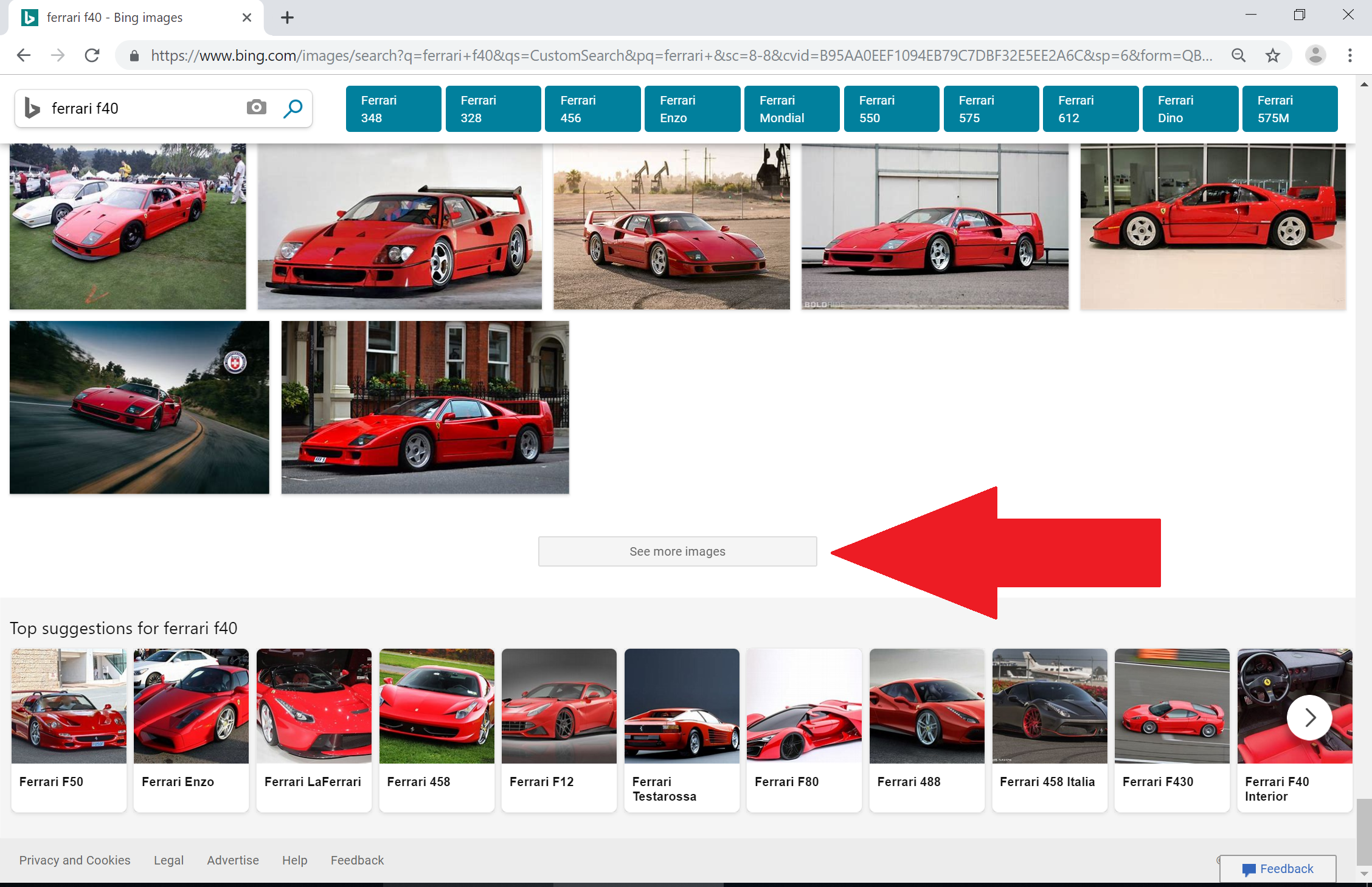Open the Ferrari 488 suggestion card

[927, 730]
